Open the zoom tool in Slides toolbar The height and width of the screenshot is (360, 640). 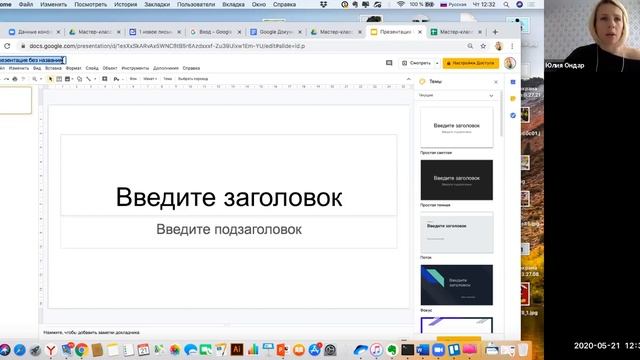coord(35,79)
